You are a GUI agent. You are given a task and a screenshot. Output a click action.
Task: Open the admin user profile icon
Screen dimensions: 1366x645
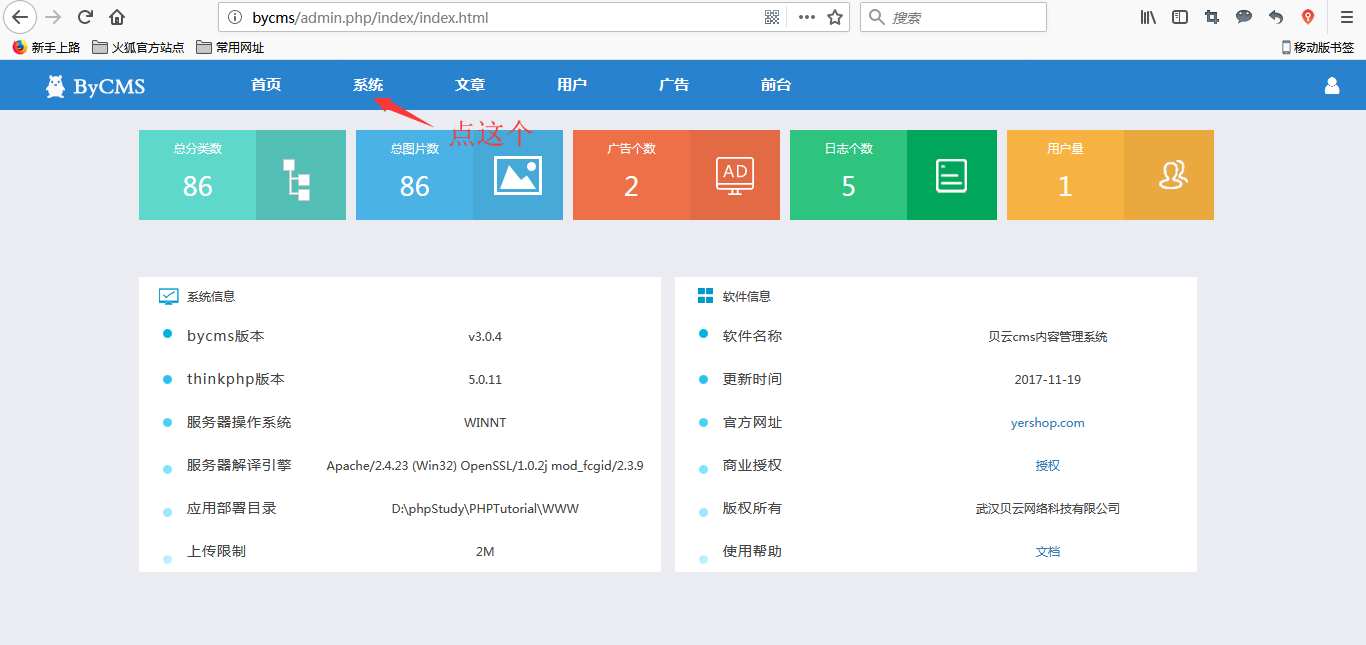coord(1332,86)
